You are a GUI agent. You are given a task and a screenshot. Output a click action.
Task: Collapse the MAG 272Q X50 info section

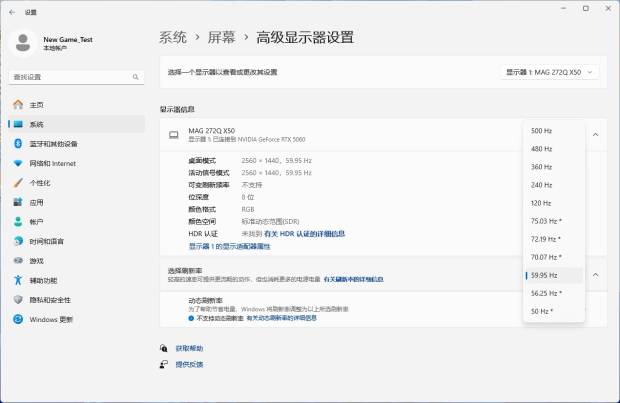(x=595, y=135)
